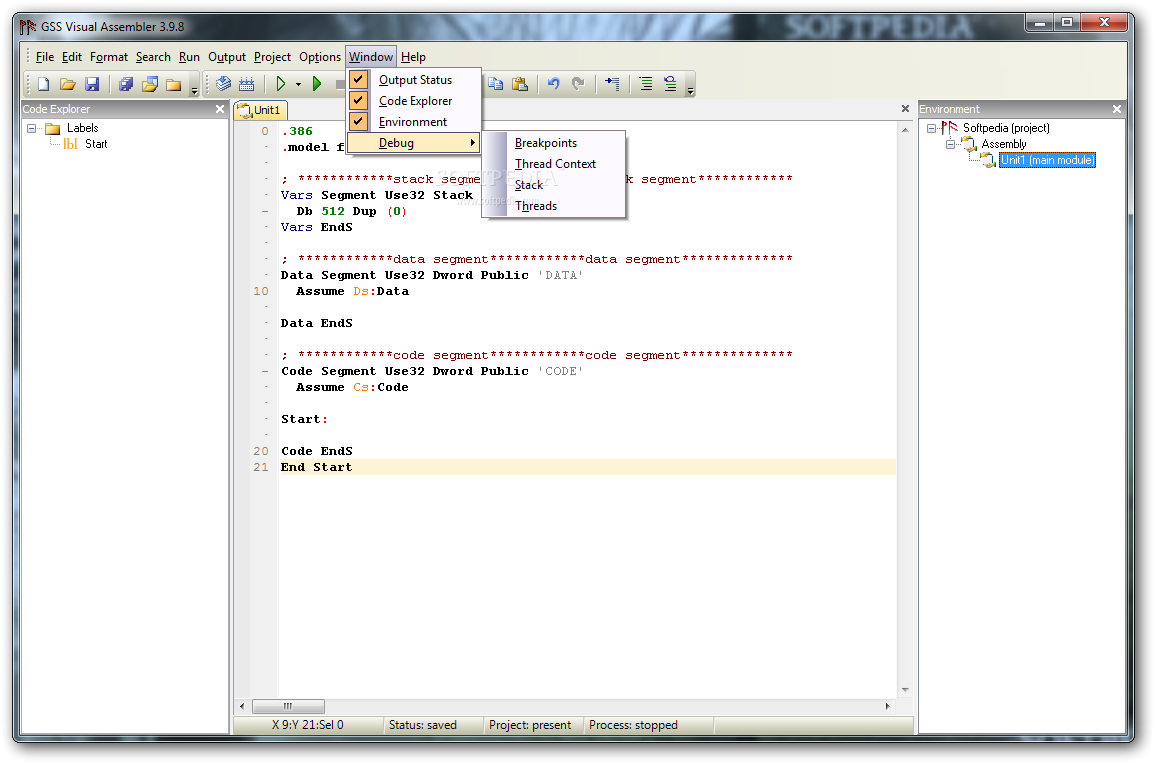
Task: Click the Open Project folder-with-window icon
Action: tap(150, 84)
